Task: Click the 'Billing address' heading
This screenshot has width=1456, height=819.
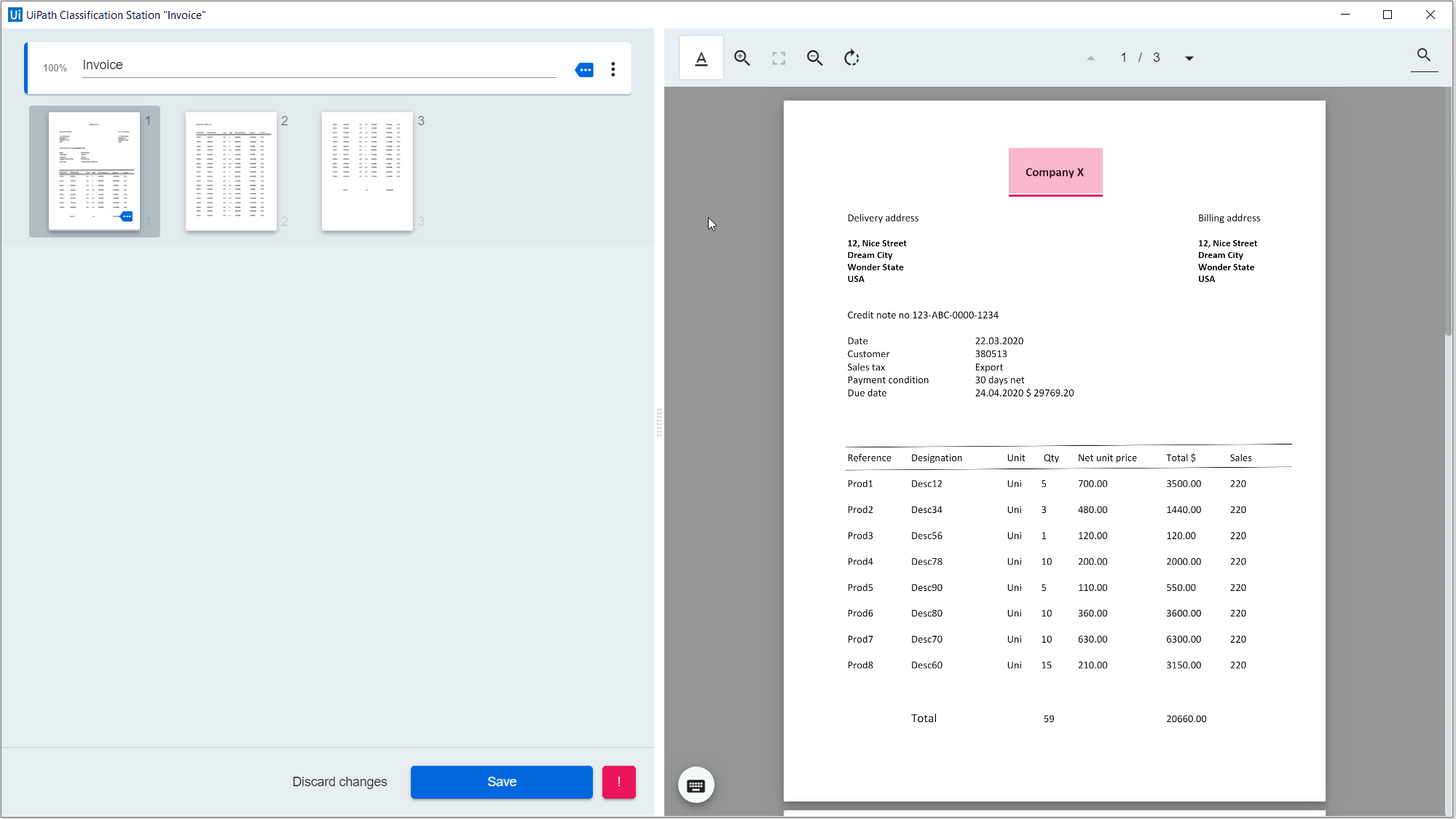Action: click(1229, 218)
